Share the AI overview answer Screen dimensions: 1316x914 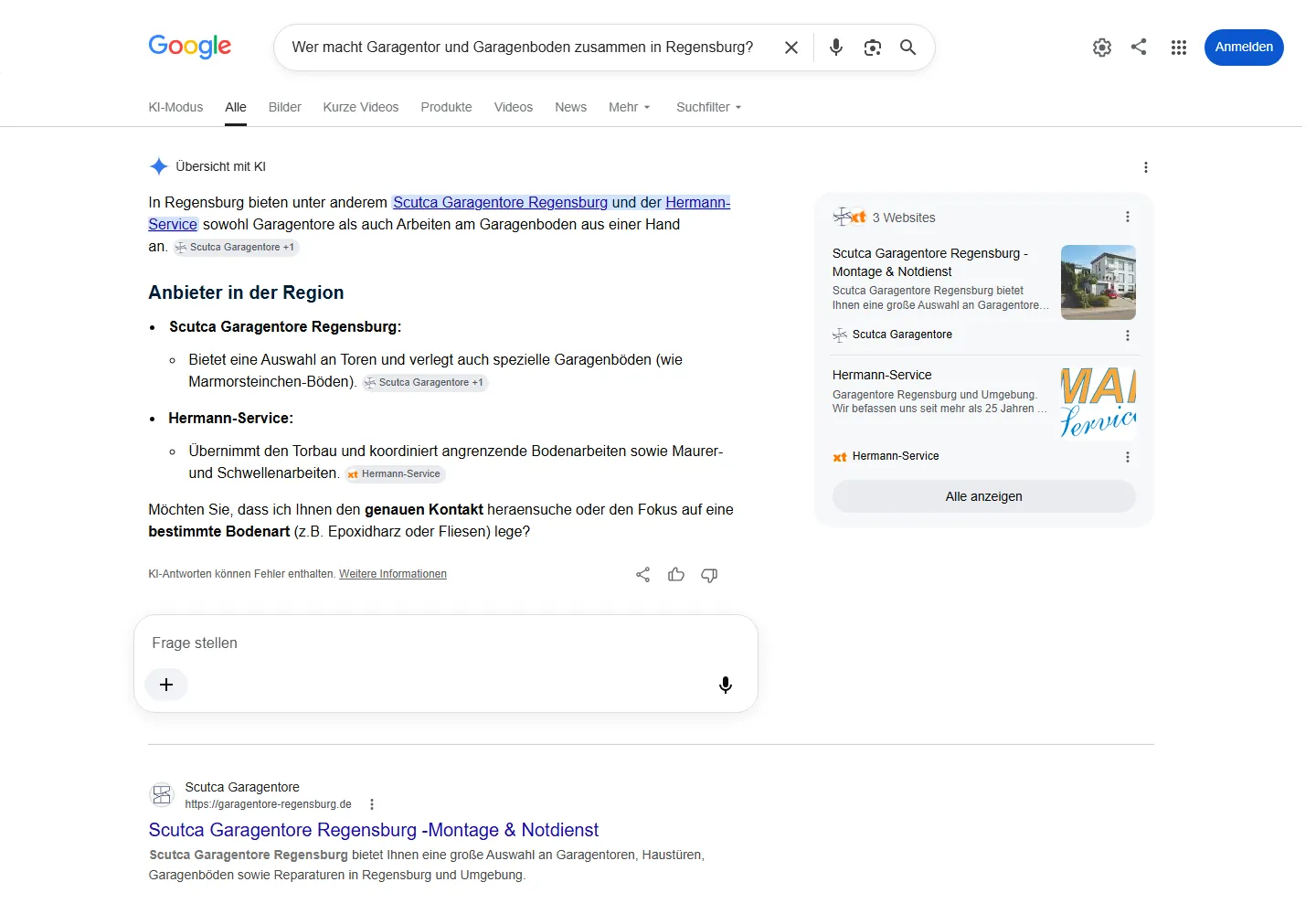pyautogui.click(x=643, y=575)
